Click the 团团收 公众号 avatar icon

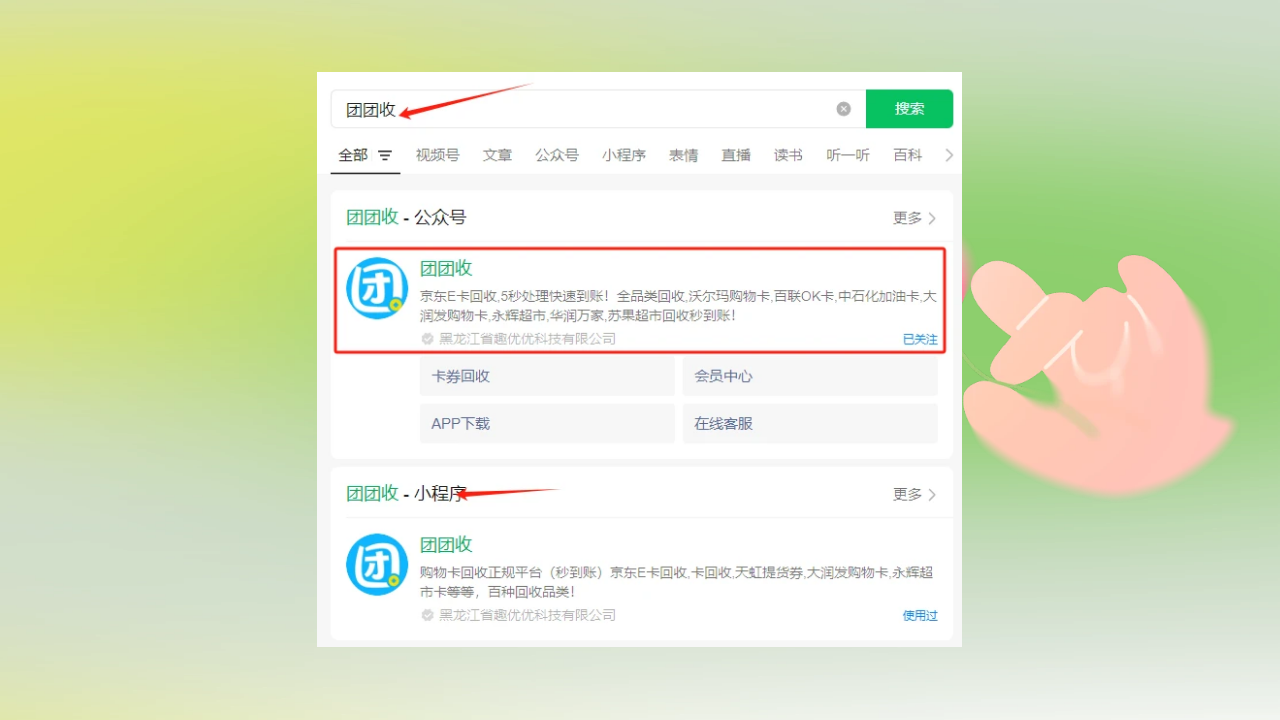pos(377,288)
